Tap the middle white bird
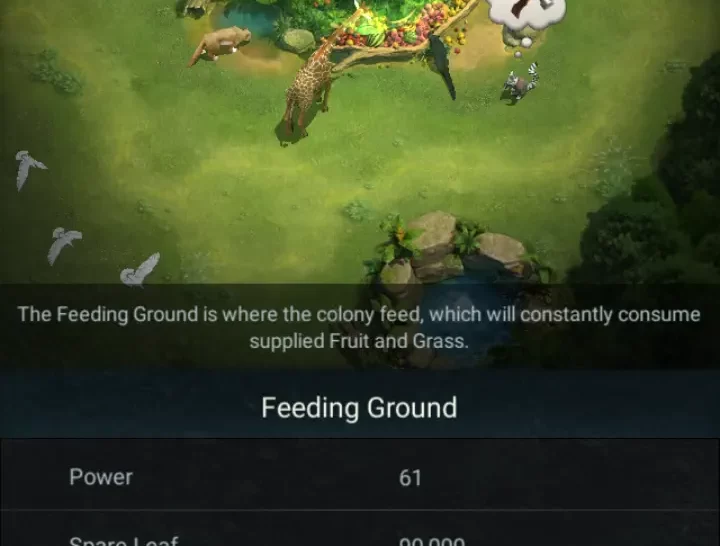 click(64, 245)
